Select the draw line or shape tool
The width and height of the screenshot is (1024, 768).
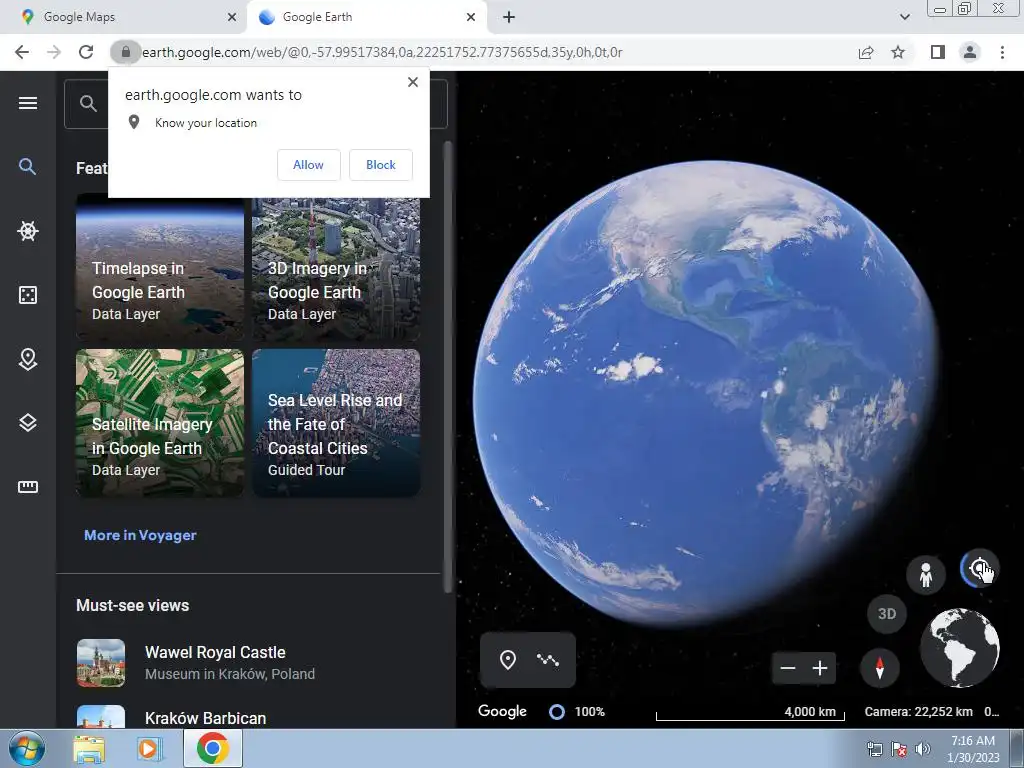click(547, 660)
